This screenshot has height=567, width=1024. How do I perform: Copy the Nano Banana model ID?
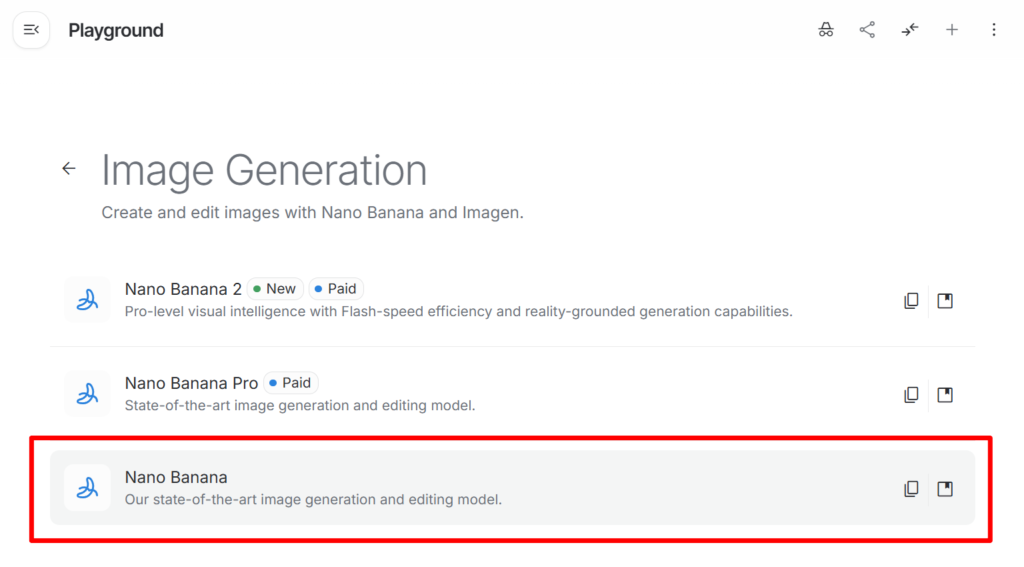(911, 488)
